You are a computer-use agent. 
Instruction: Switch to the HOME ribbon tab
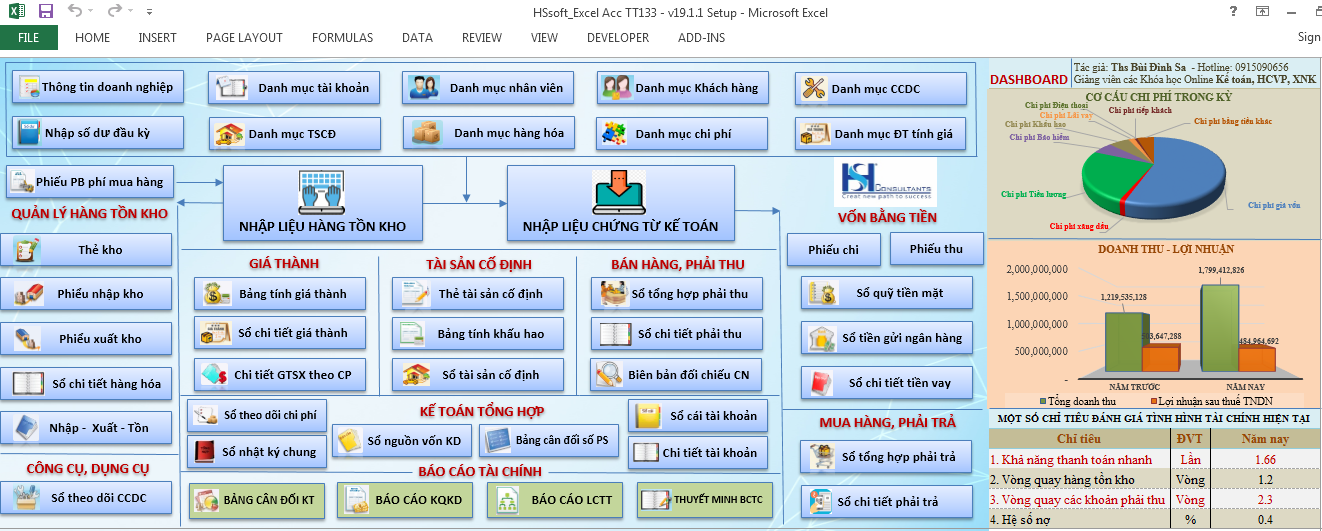click(x=92, y=38)
